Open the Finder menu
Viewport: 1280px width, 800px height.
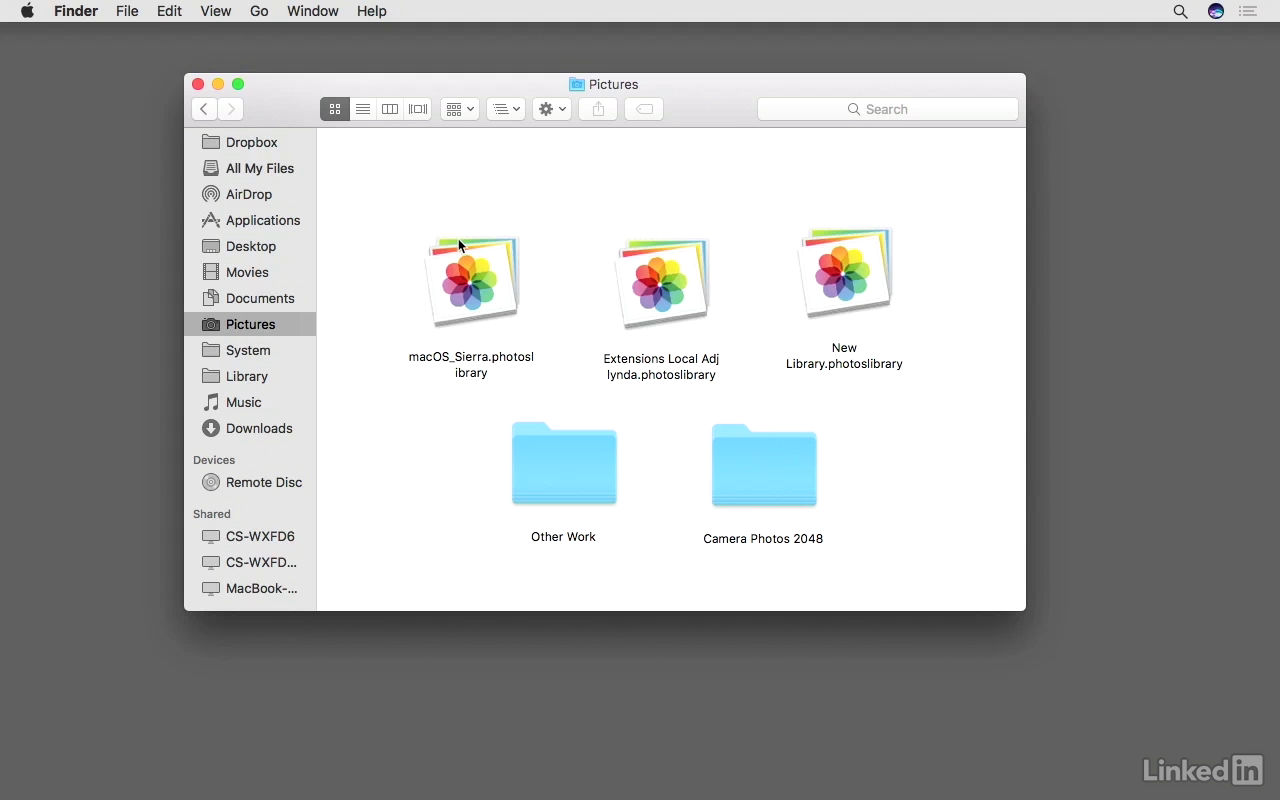(76, 11)
